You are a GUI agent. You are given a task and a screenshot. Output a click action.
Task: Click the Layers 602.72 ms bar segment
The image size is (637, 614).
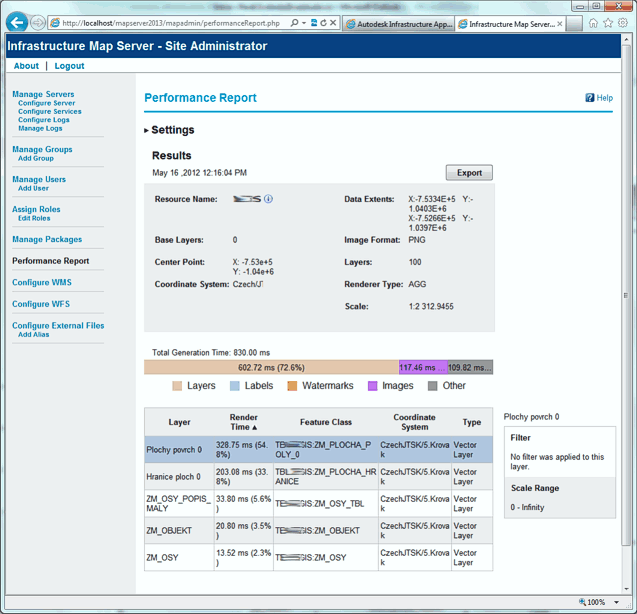point(271,367)
